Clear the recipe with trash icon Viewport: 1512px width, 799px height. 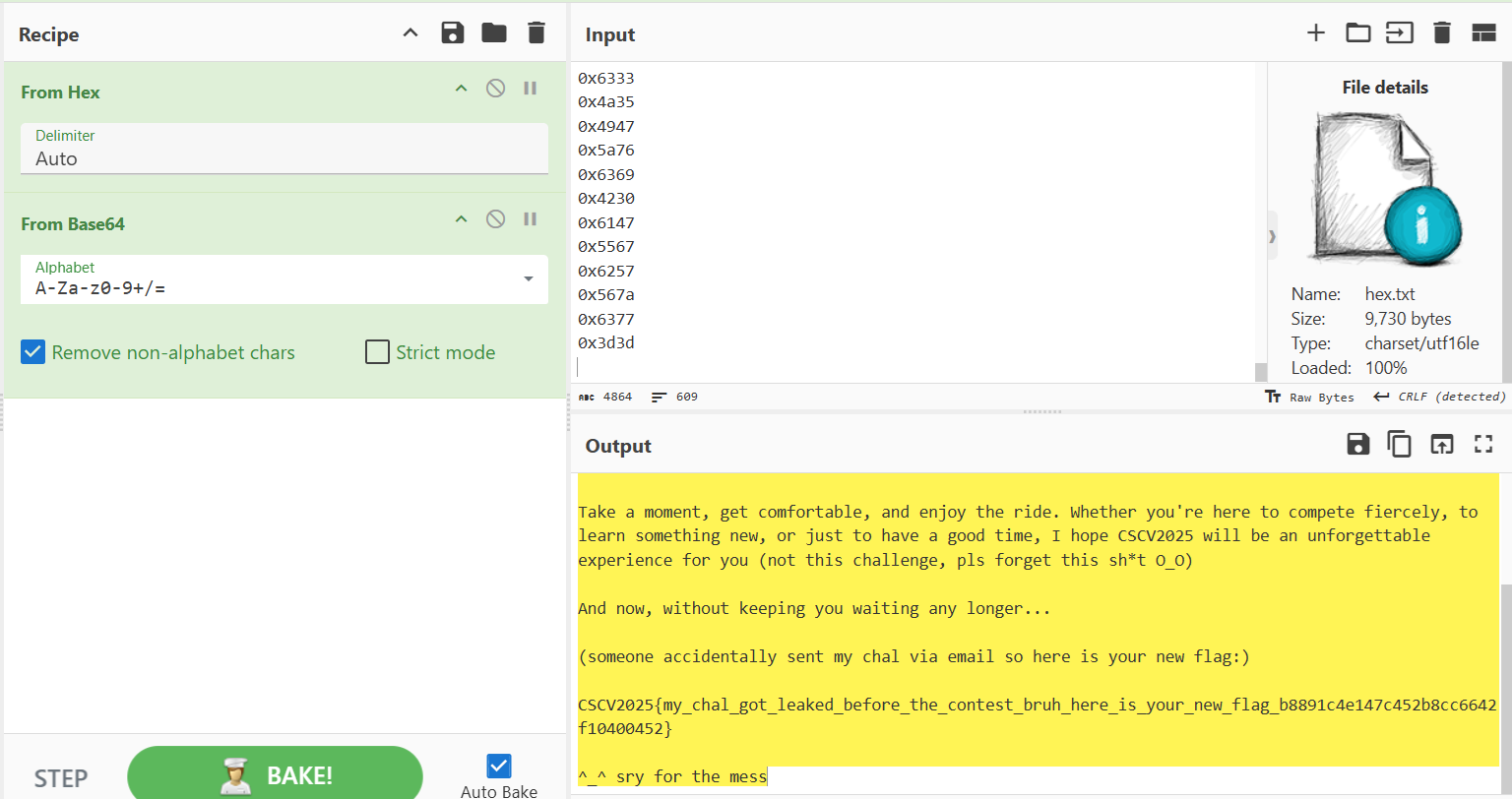click(536, 33)
